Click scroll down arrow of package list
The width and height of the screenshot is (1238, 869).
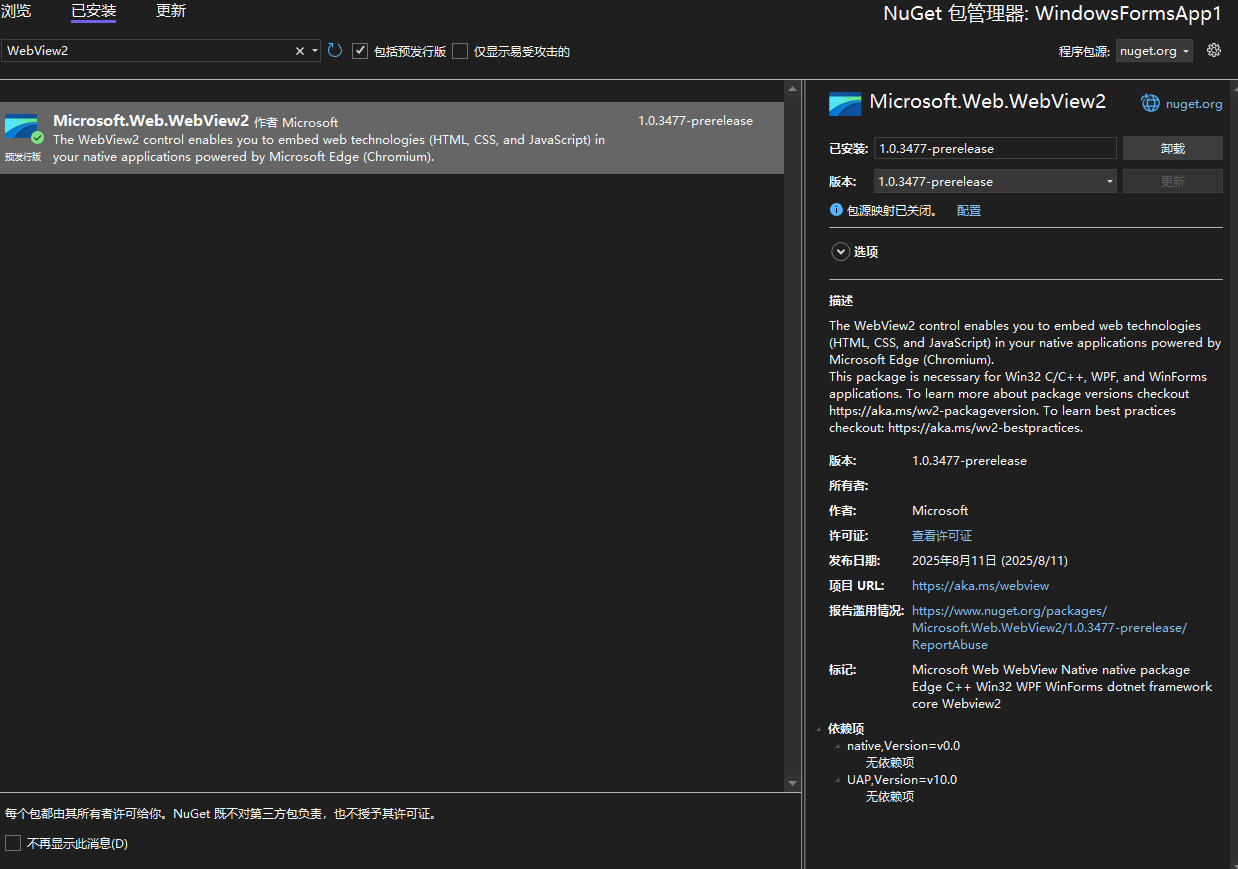(x=792, y=783)
